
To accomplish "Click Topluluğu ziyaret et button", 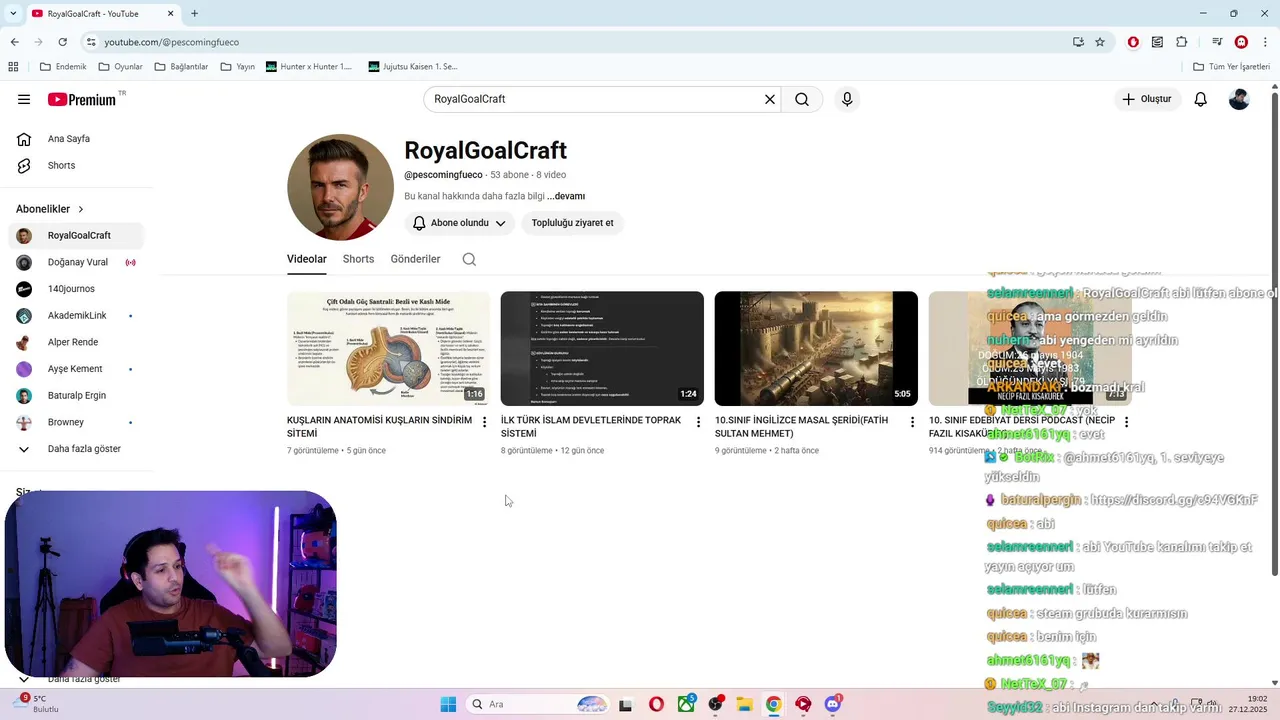I will click(x=573, y=223).
